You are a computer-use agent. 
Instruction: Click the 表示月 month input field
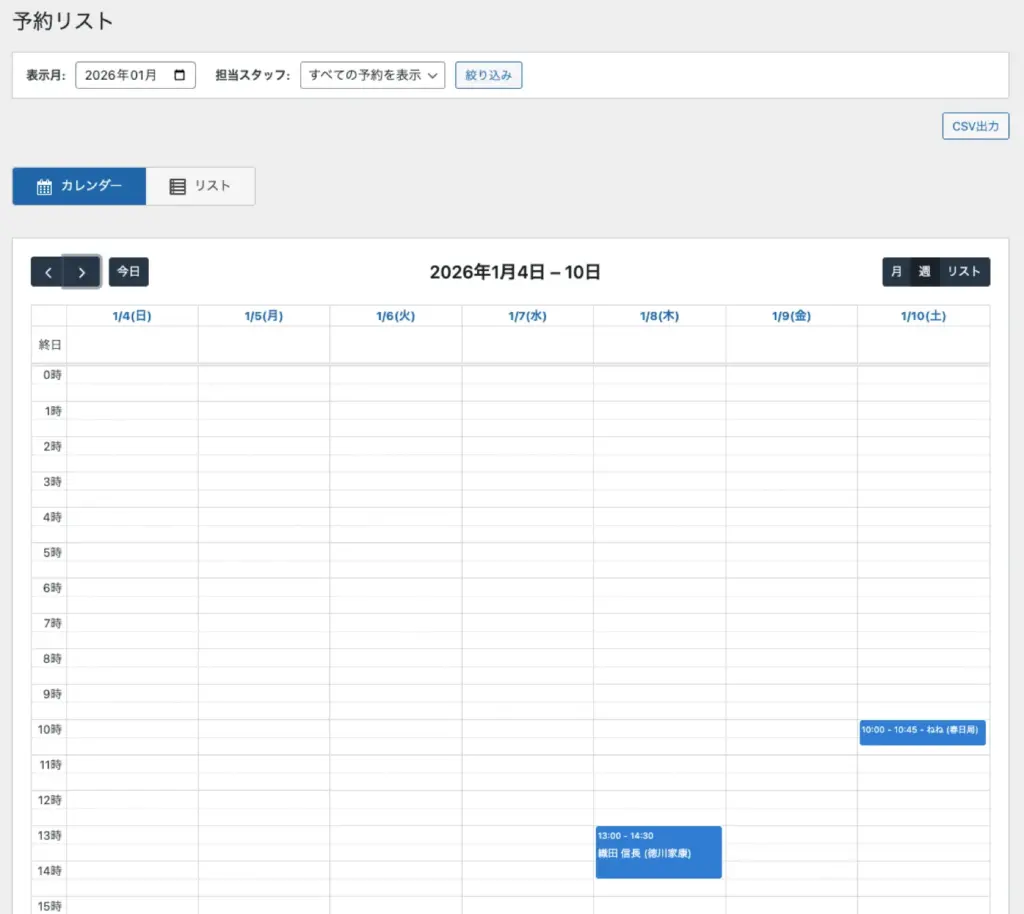122,76
